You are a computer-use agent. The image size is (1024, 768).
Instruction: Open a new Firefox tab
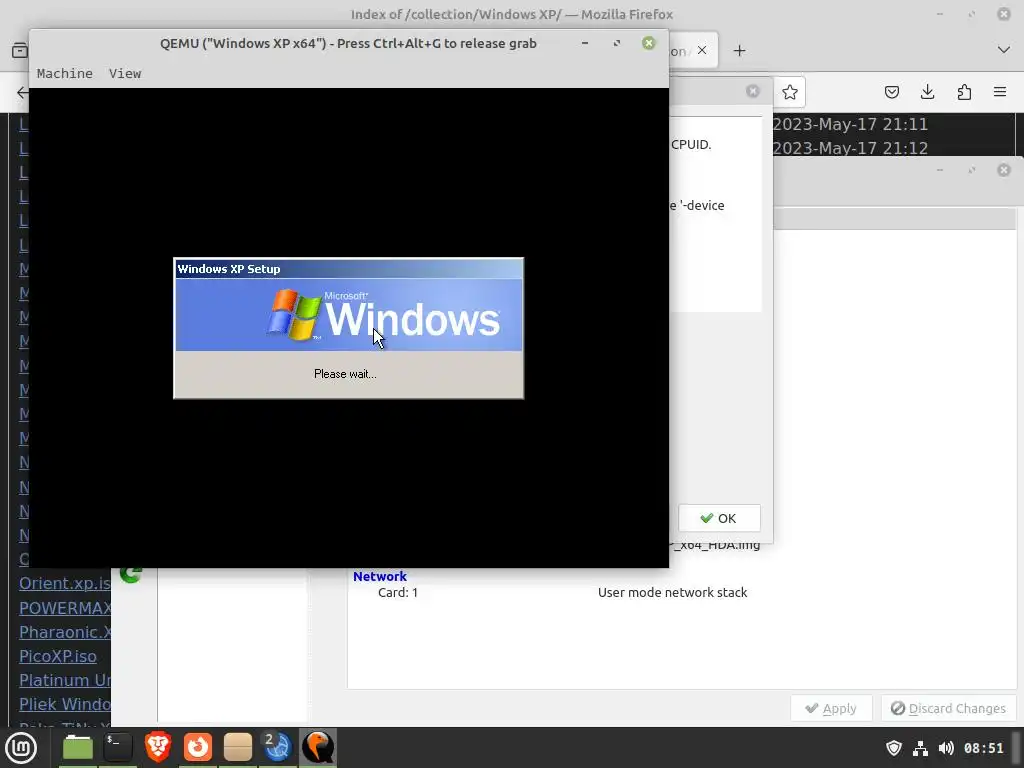(x=739, y=51)
